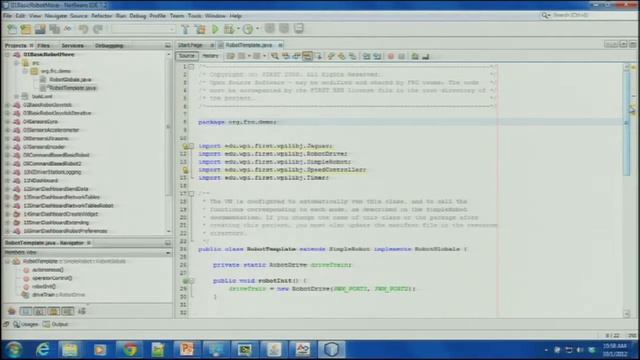This screenshot has height=360, width=640.
Task: Click the Profile Project clock icon
Action: (248, 29)
